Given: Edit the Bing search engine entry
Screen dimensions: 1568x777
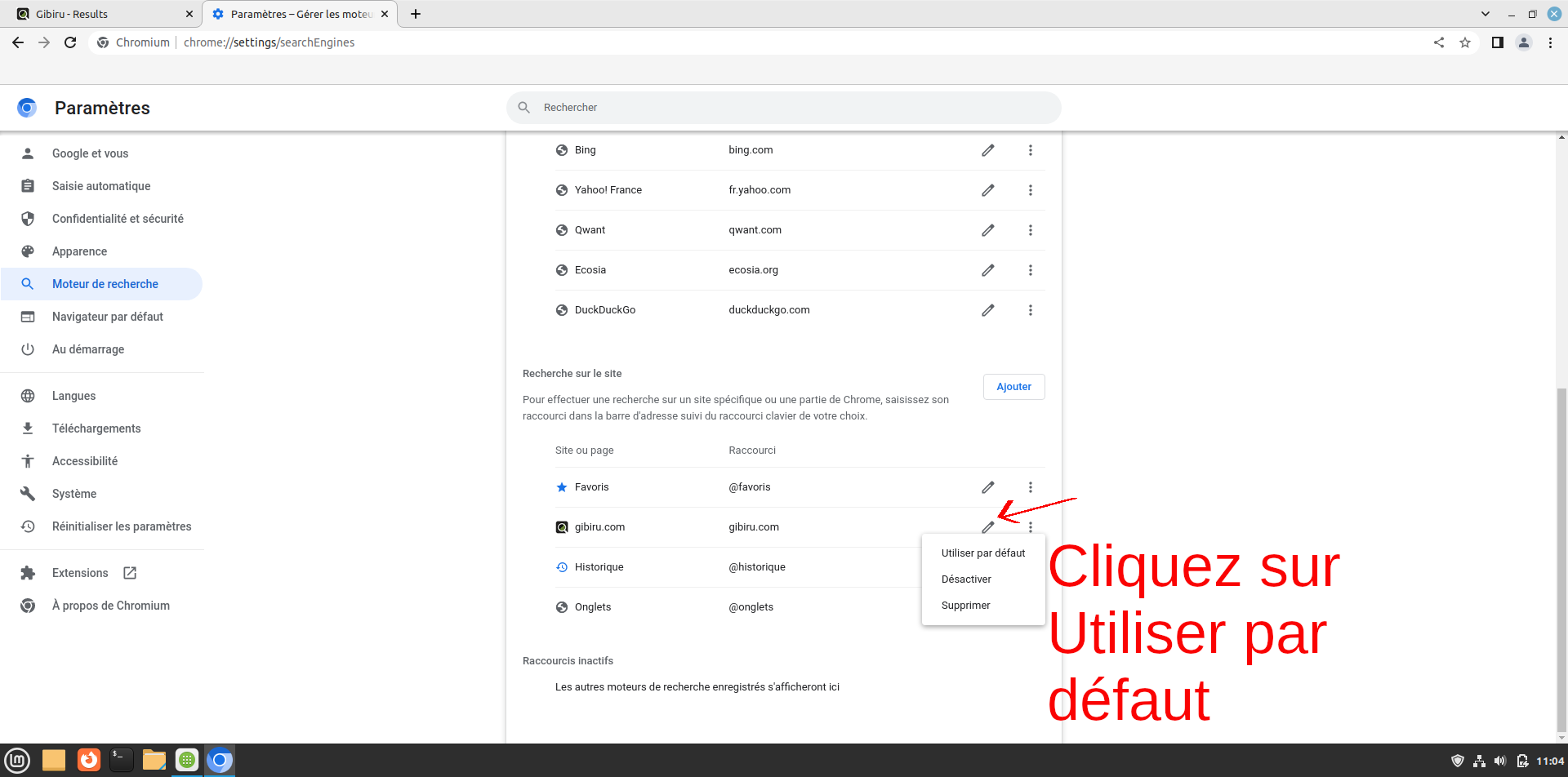Looking at the screenshot, I should tap(987, 150).
